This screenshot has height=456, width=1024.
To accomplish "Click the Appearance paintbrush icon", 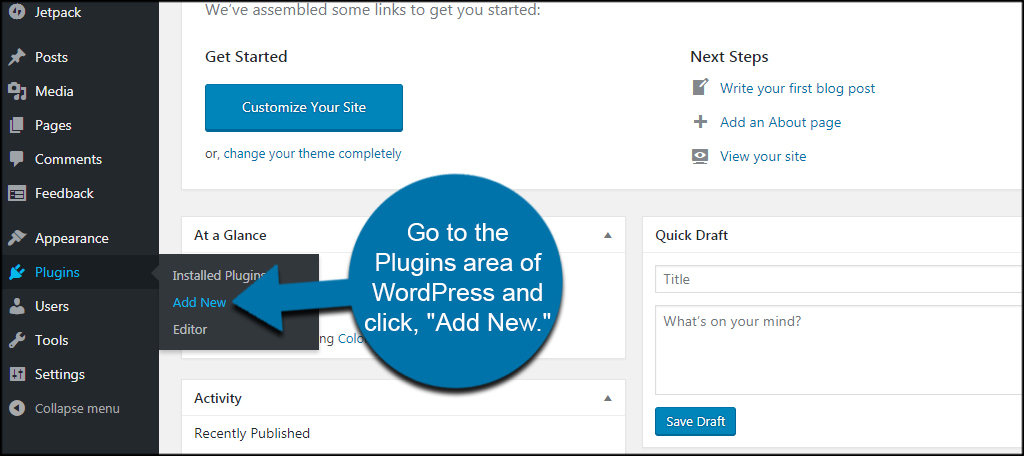I will click(x=17, y=238).
